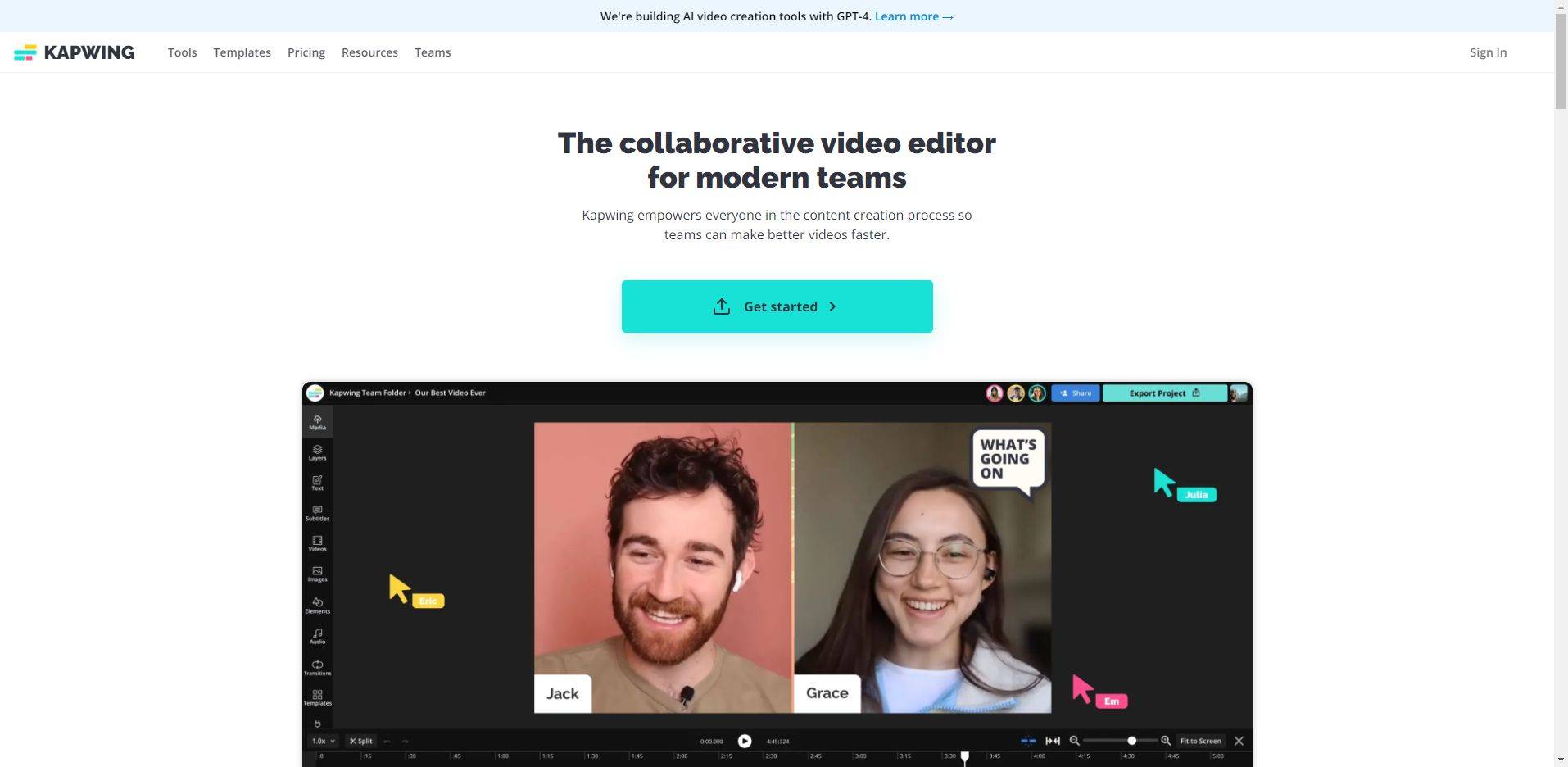Click the second collaborator avatar
The image size is (1568, 767).
click(1016, 393)
